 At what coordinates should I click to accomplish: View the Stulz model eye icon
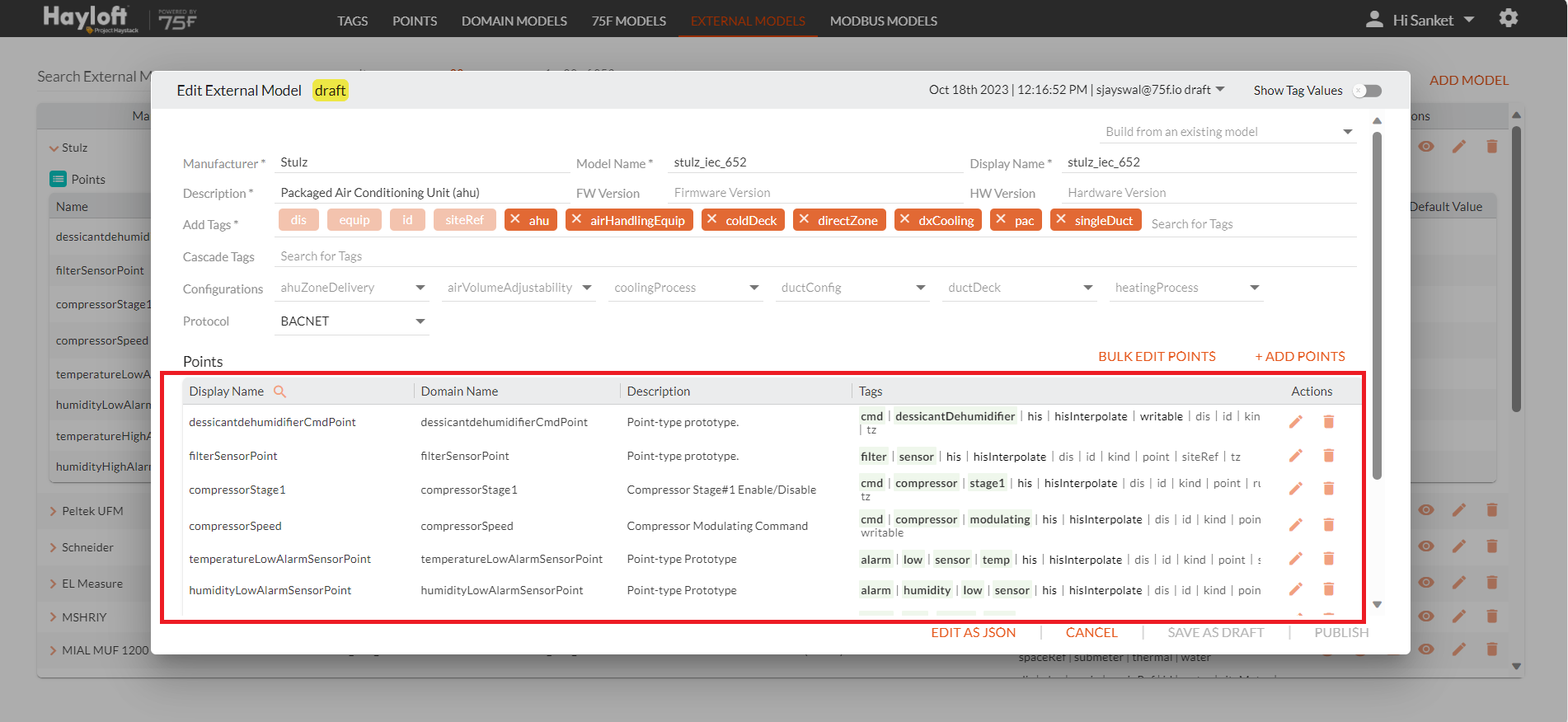(1426, 147)
